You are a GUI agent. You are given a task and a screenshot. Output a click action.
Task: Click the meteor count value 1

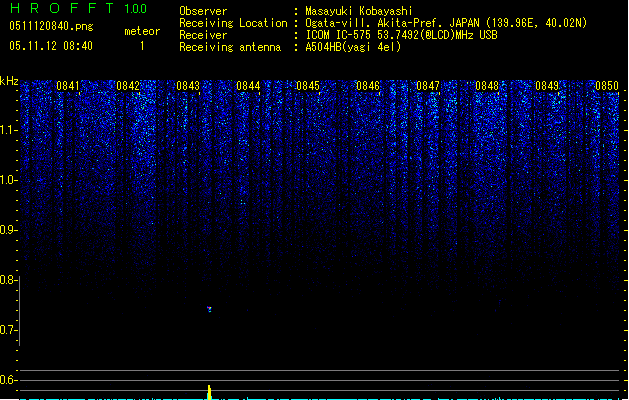pos(142,46)
